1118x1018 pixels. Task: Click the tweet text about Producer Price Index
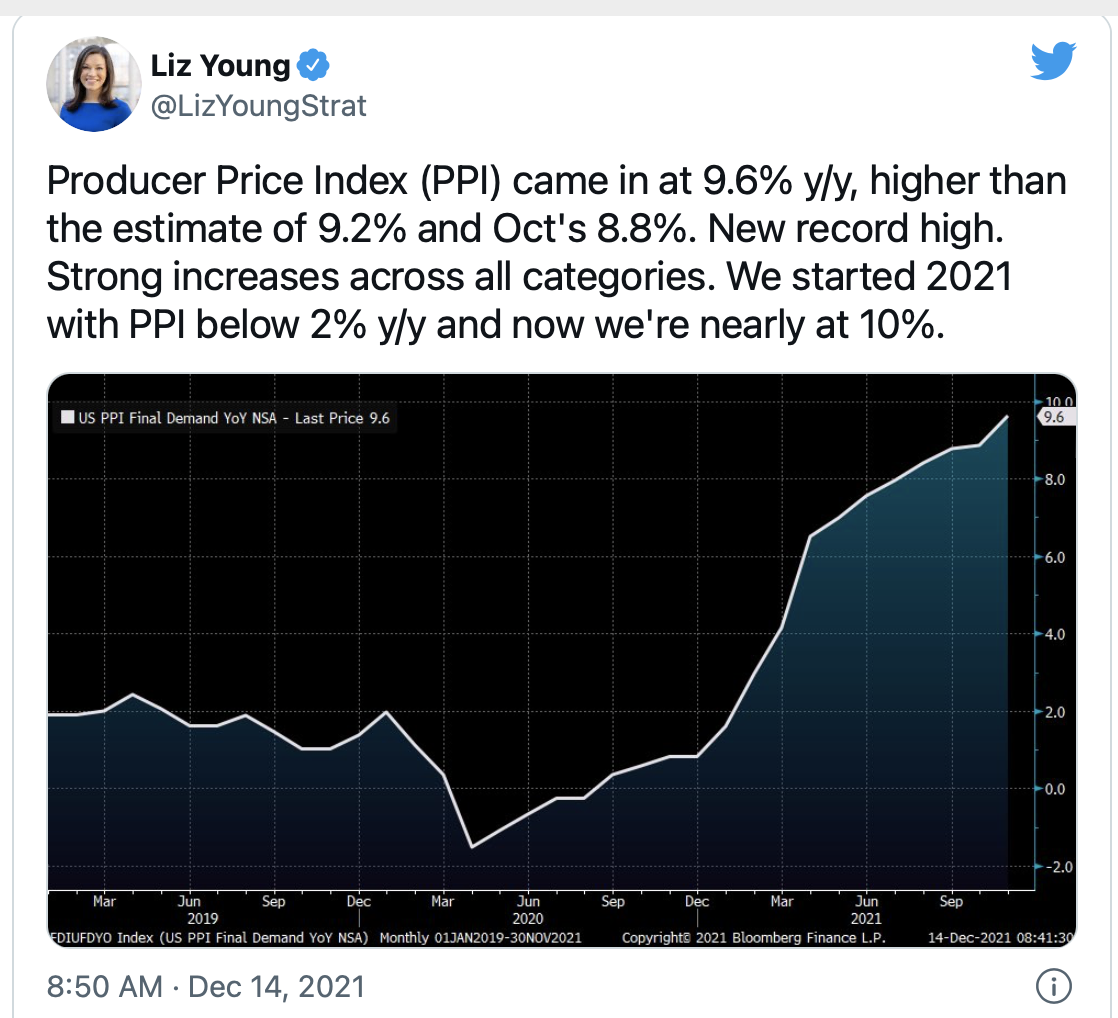tap(557, 252)
